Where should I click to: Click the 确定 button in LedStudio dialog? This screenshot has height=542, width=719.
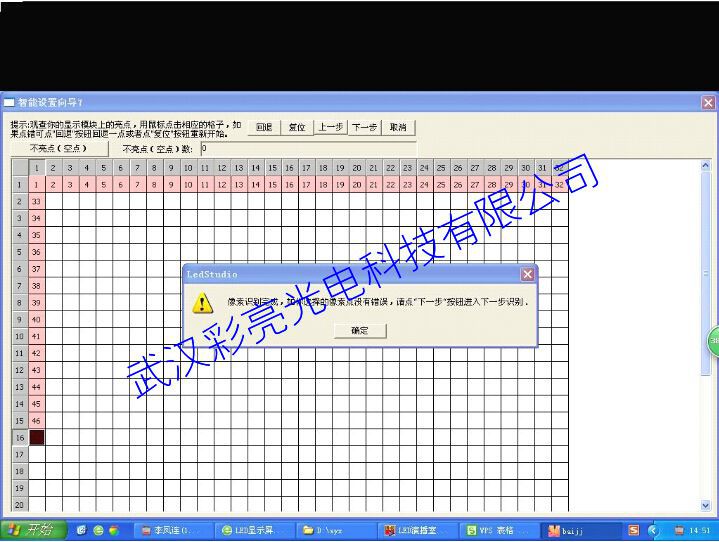pos(360,331)
